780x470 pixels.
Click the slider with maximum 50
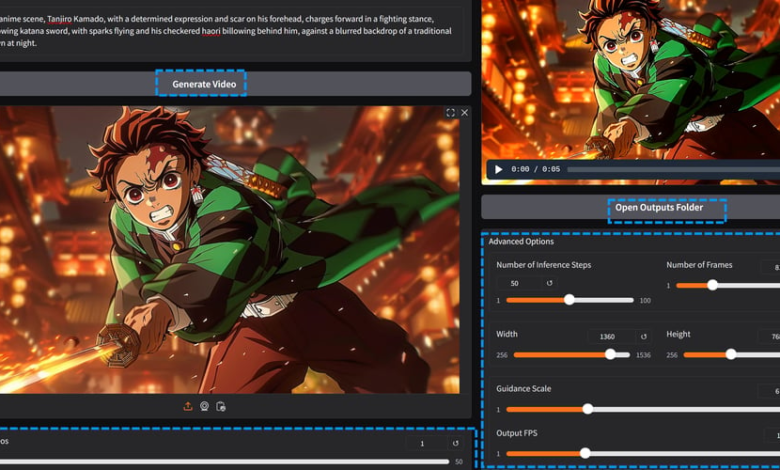224,462
